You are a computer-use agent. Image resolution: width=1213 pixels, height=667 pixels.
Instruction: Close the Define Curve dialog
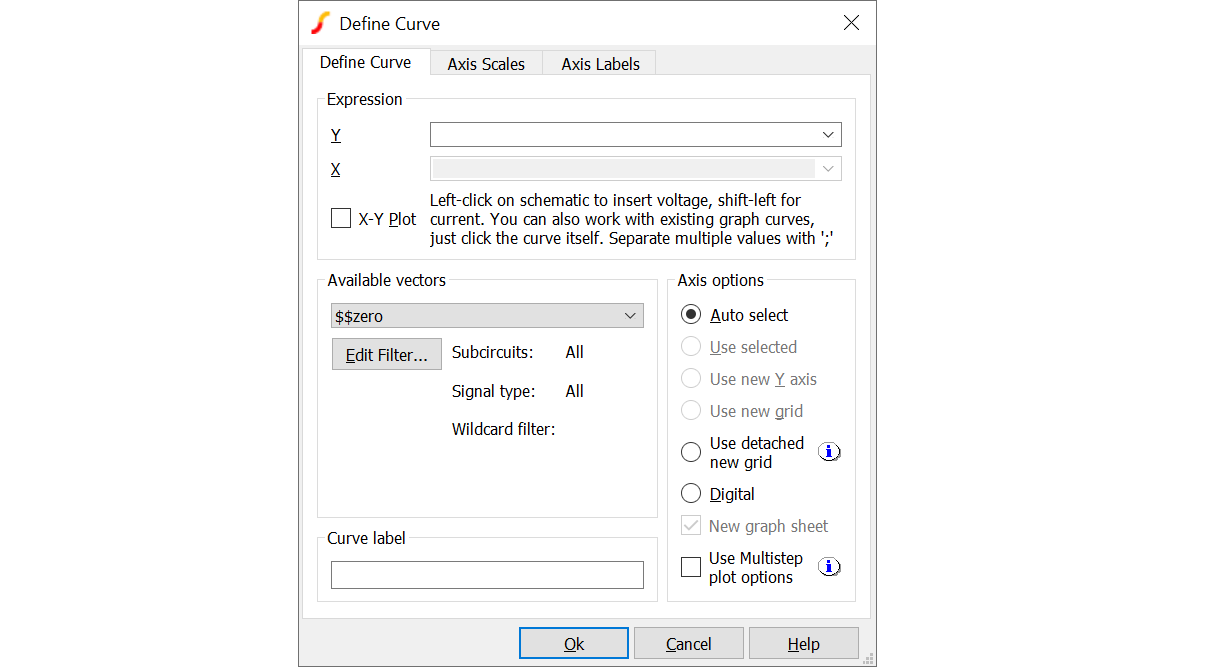(x=851, y=23)
